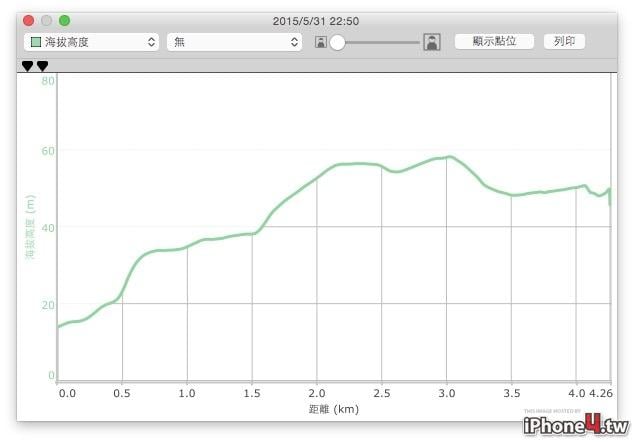The image size is (634, 442).
Task: Click the 1.0 distance axis label
Action: click(x=187, y=393)
